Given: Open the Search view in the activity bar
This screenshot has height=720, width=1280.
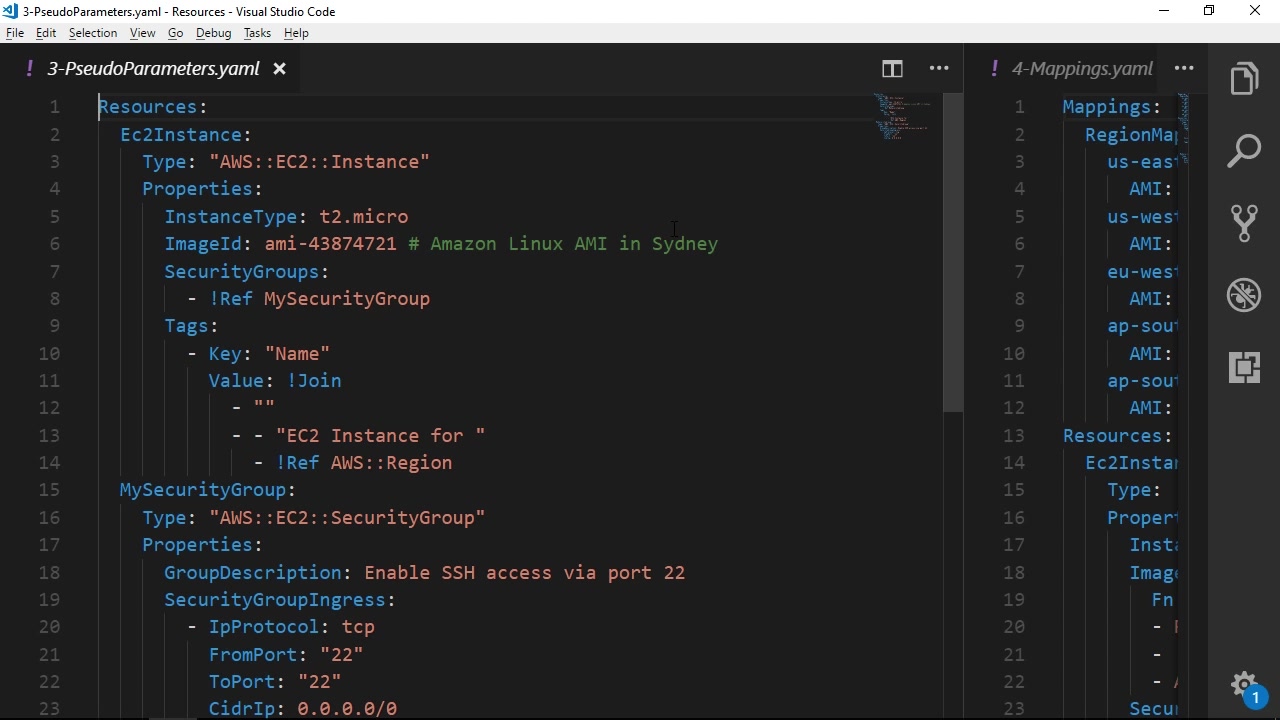Looking at the screenshot, I should [1244, 151].
